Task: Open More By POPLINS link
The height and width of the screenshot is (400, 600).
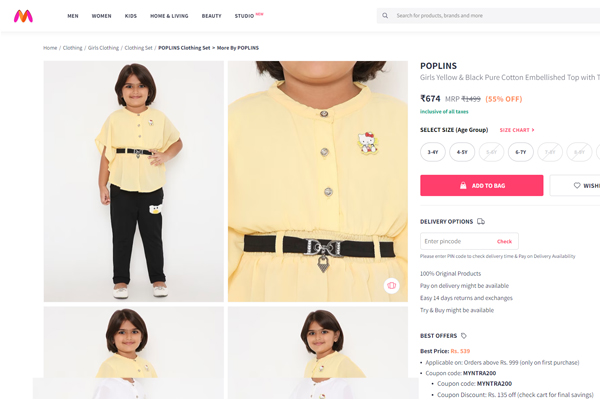Action: (238, 48)
